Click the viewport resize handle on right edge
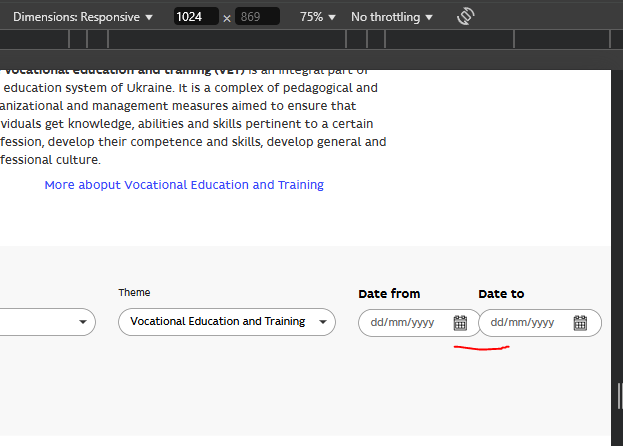Viewport: 623px width, 446px height. pos(617,396)
